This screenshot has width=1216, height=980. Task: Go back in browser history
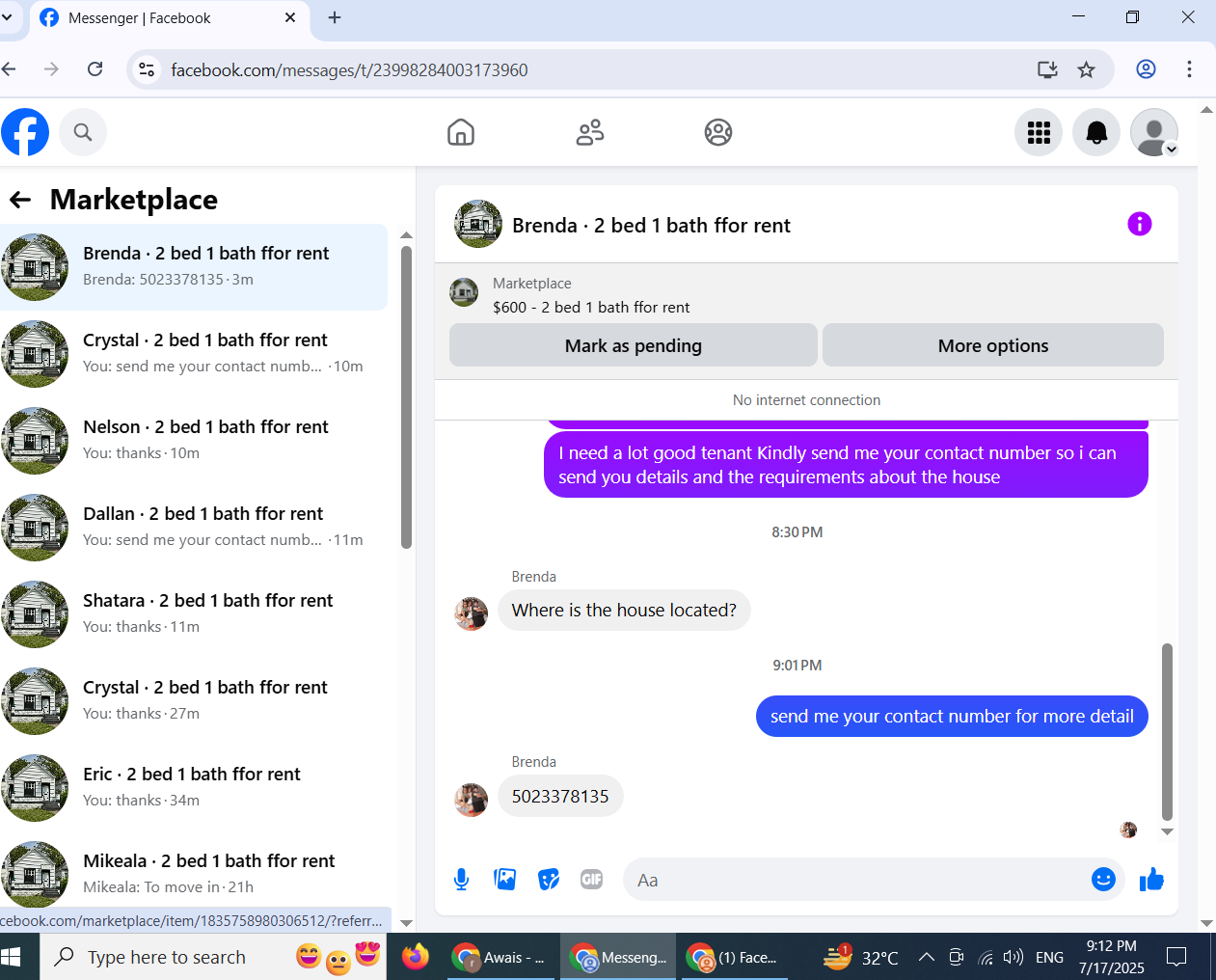[x=9, y=69]
